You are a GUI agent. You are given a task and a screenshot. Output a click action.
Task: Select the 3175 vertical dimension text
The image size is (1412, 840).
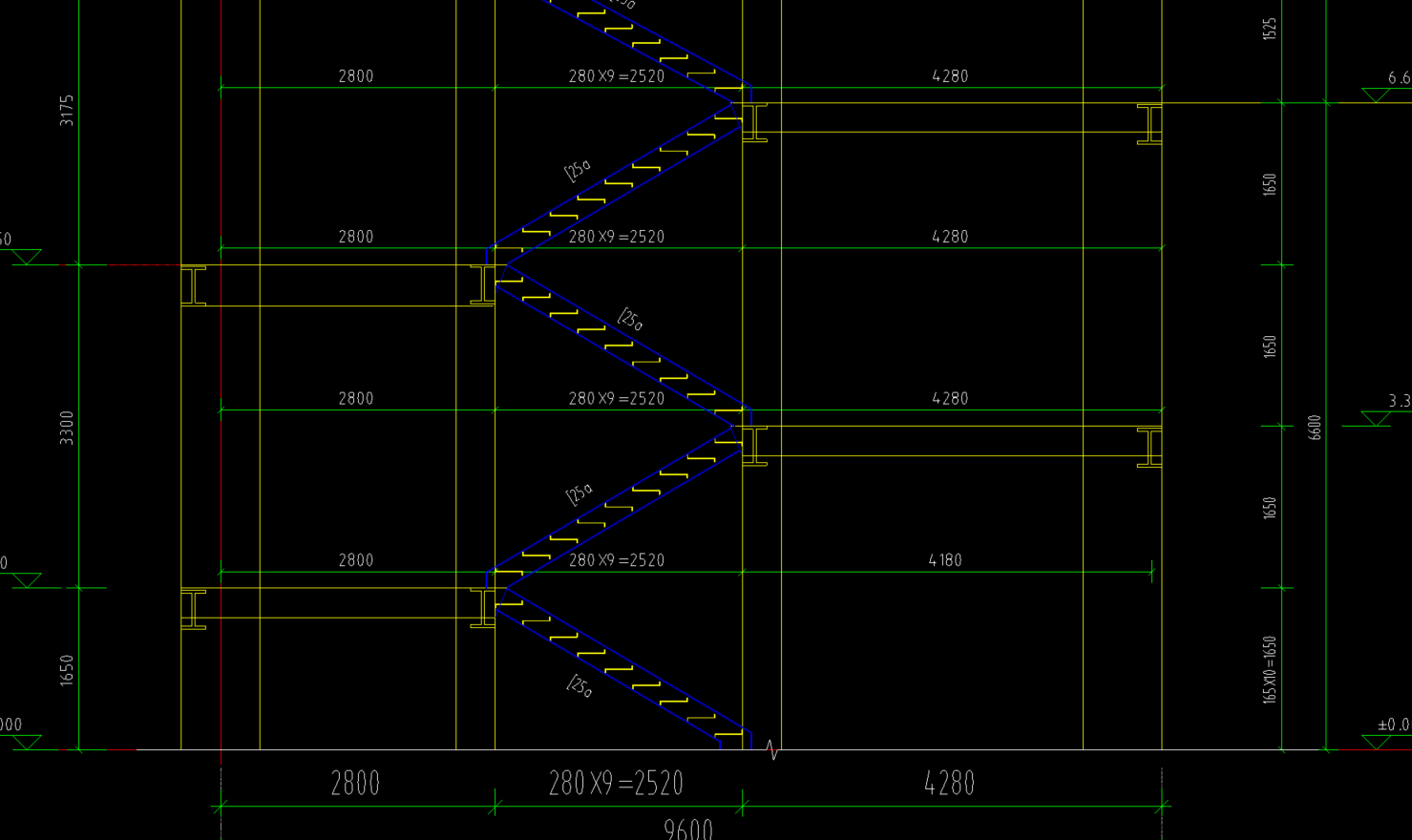66,111
